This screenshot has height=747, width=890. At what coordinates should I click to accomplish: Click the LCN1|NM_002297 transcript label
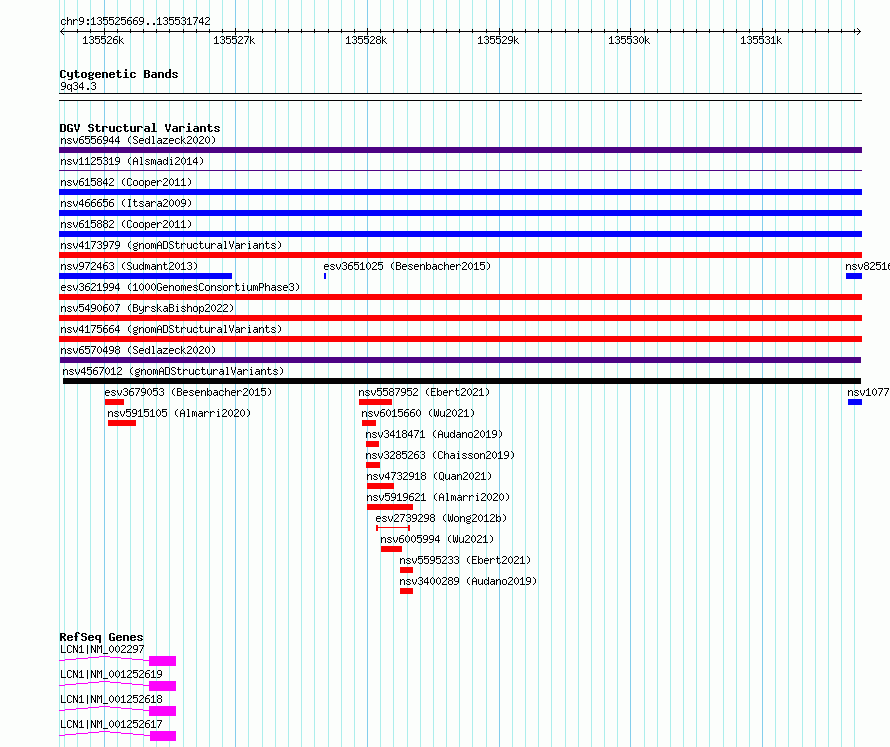[x=102, y=649]
